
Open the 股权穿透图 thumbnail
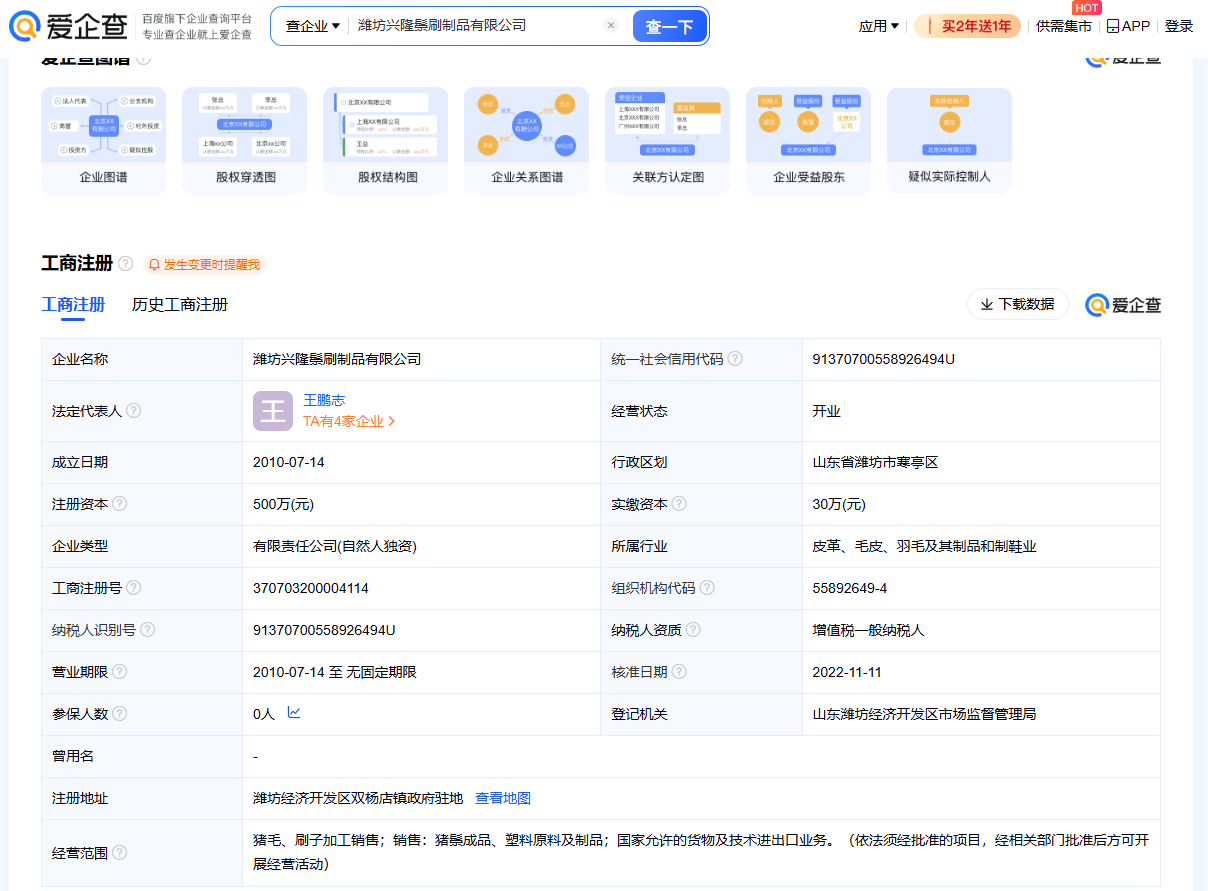(244, 141)
